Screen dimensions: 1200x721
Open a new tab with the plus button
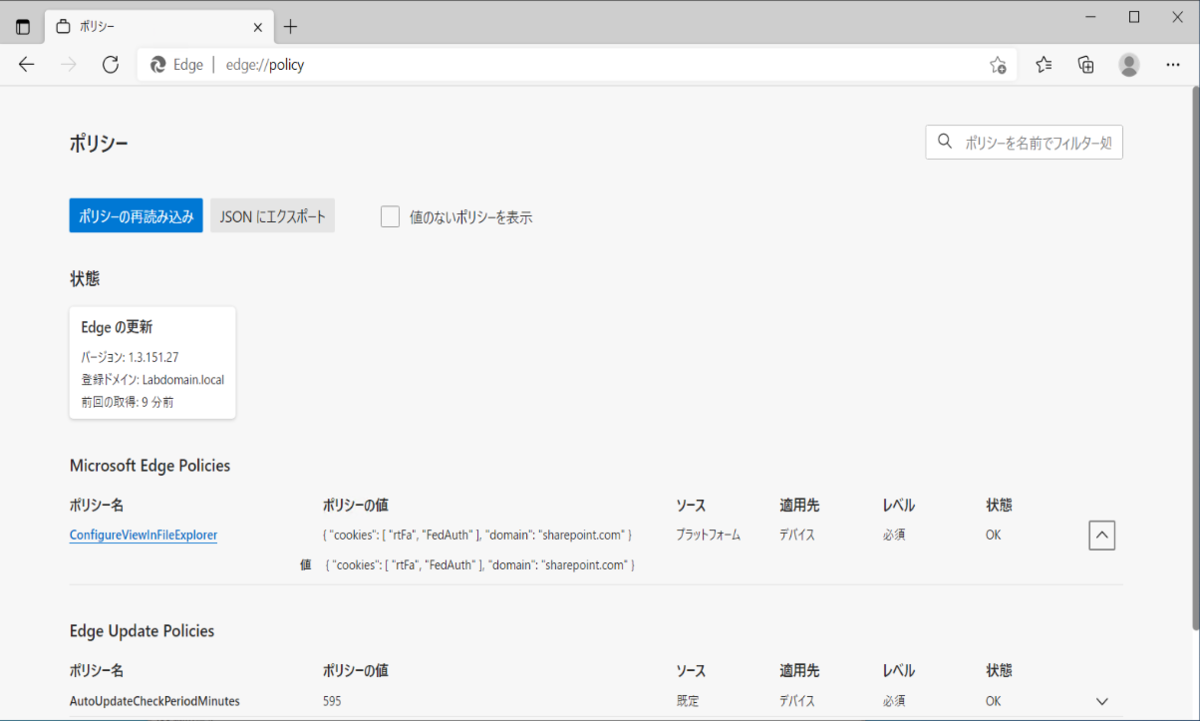click(x=291, y=26)
